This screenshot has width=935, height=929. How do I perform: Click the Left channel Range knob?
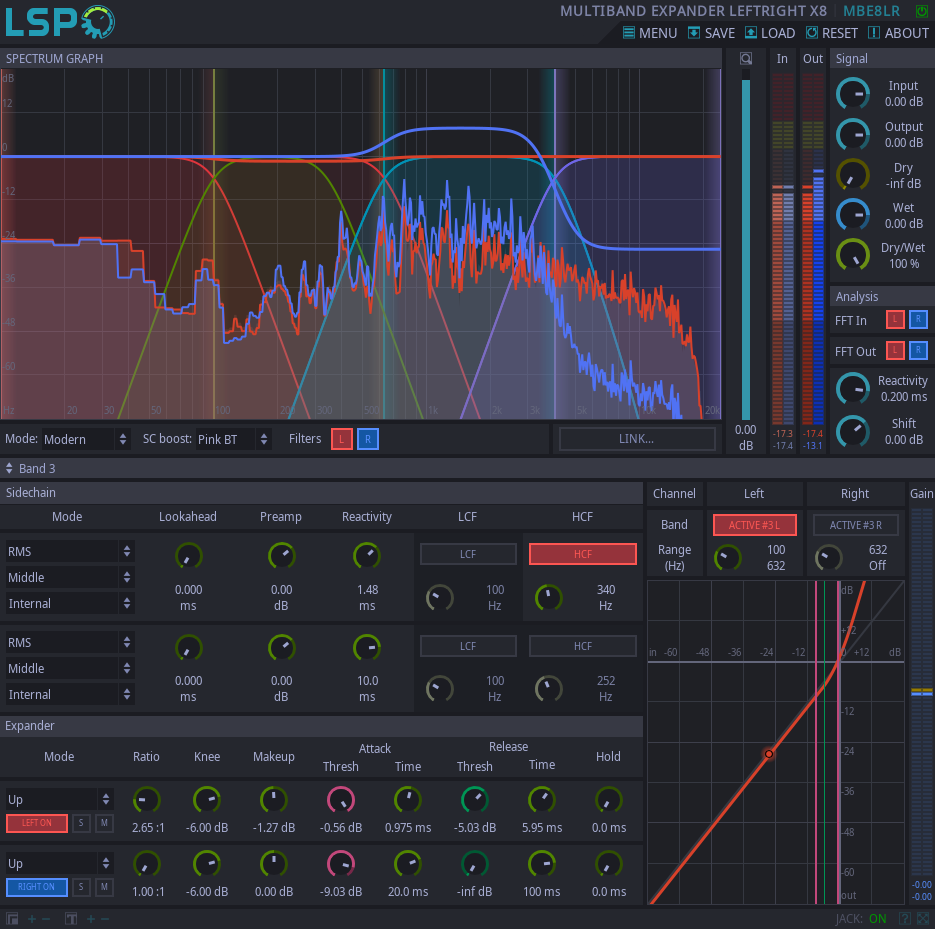click(728, 558)
